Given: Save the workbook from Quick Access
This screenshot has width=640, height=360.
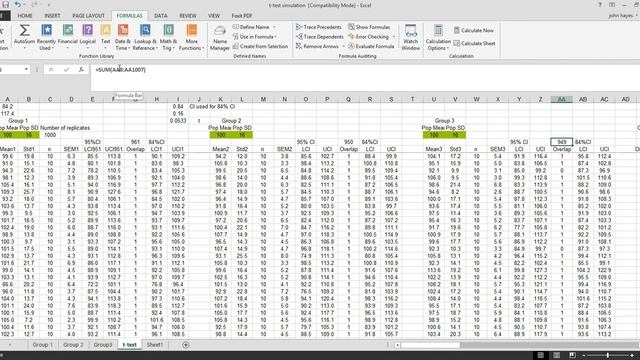Looking at the screenshot, I should pyautogui.click(x=6, y=5).
